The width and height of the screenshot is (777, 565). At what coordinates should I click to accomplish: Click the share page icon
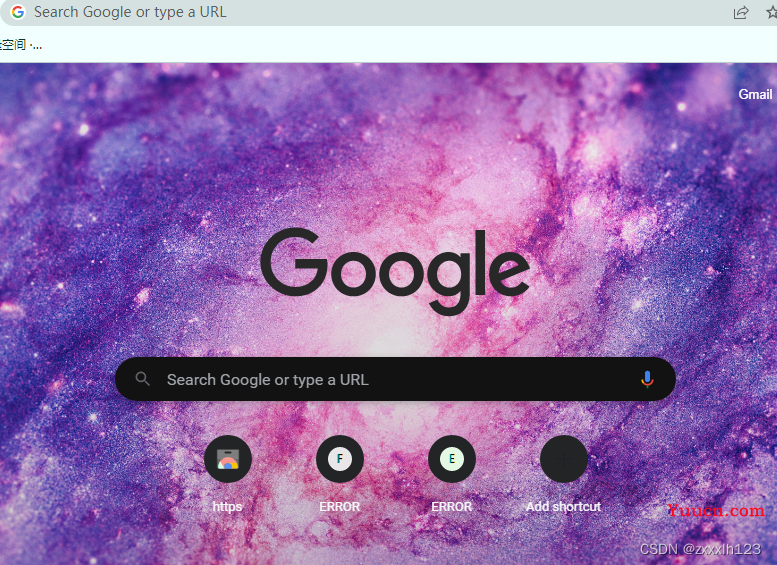tap(740, 12)
